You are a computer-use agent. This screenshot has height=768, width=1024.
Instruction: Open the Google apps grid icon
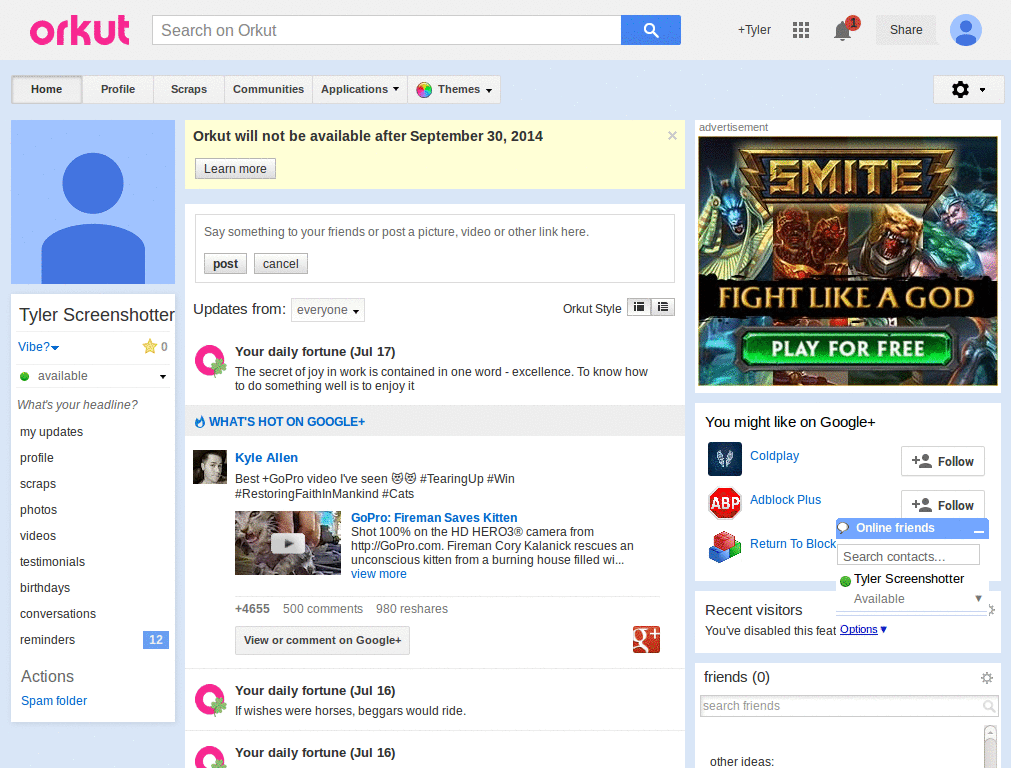[x=801, y=30]
